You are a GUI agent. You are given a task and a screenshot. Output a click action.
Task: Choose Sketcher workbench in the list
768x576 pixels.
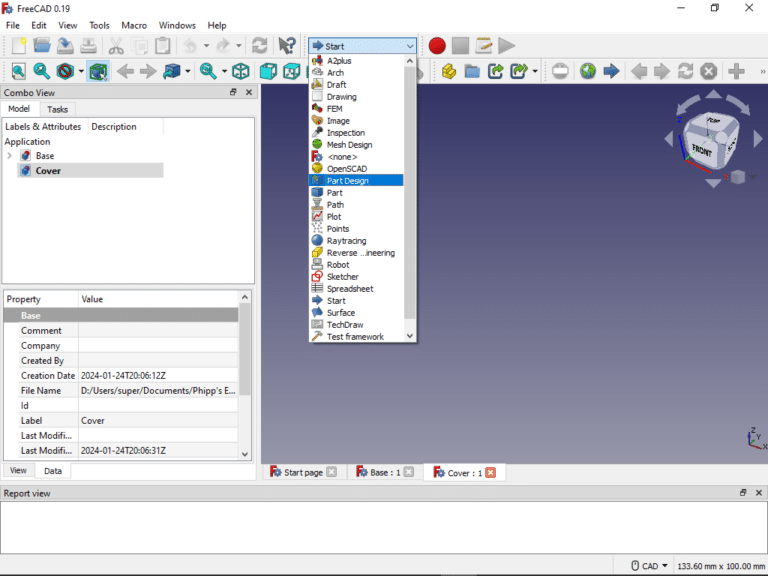pyautogui.click(x=356, y=277)
